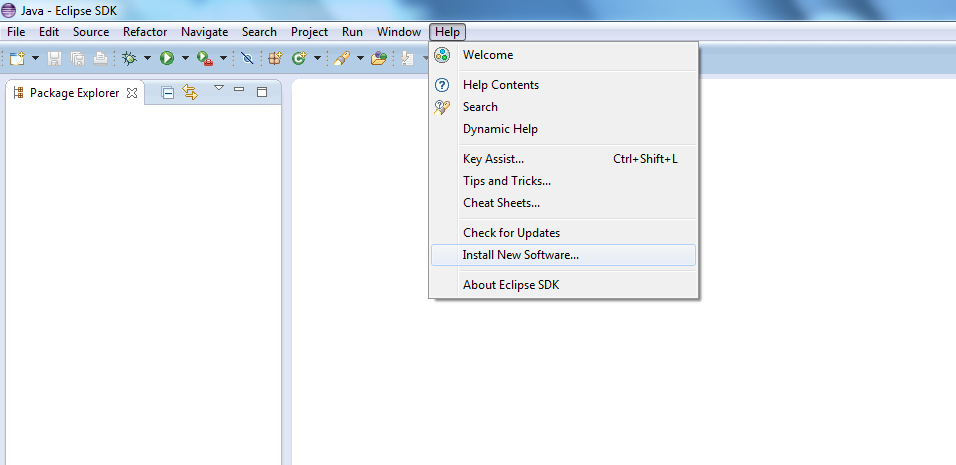Select Tips and Tricks... menu entry
This screenshot has width=956, height=465.
[563, 181]
